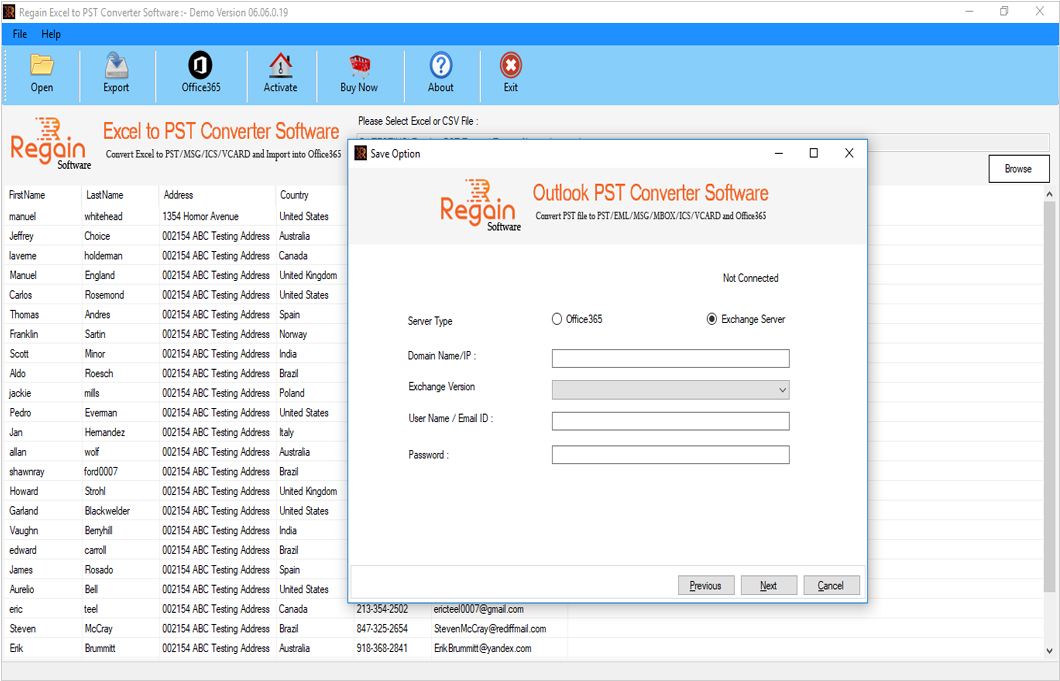Screen dimensions: 1060x681
Task: Click the Next button in Save Option dialog
Action: tap(769, 585)
